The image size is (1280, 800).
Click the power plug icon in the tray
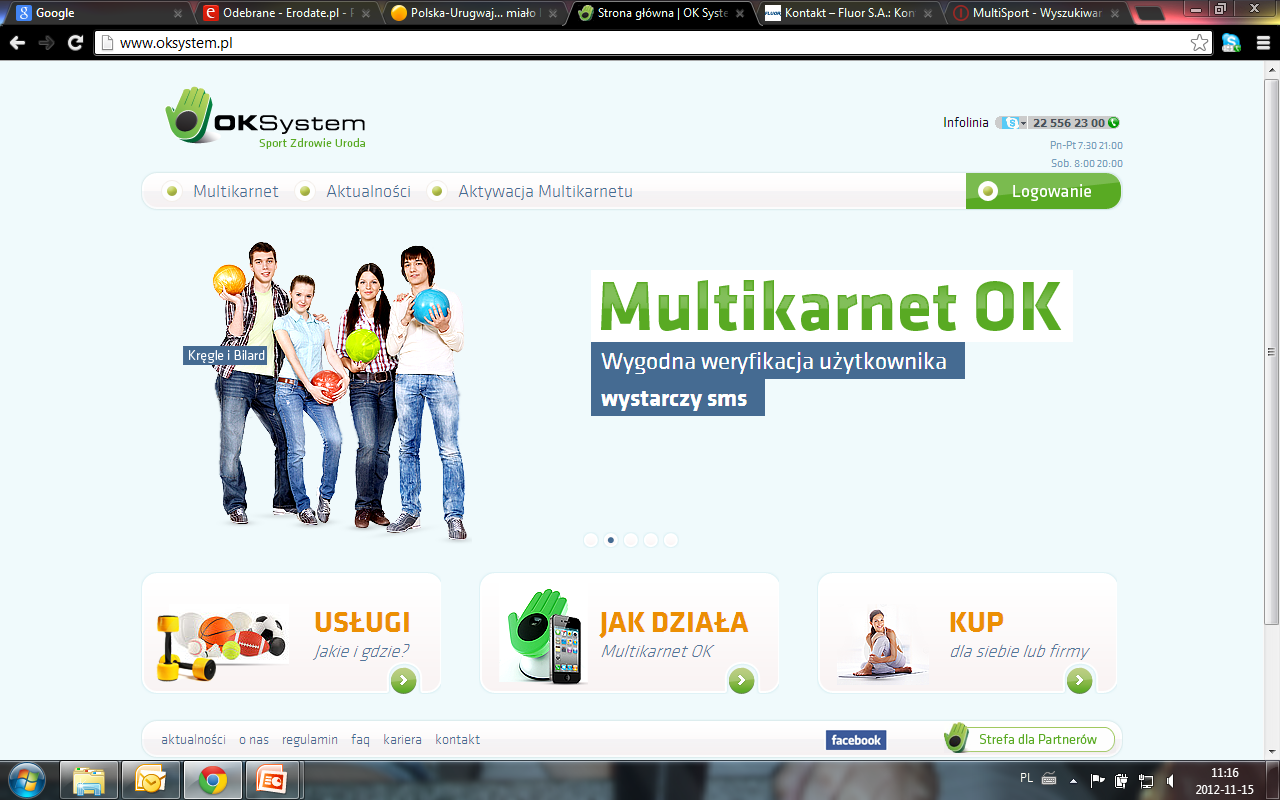click(1122, 779)
